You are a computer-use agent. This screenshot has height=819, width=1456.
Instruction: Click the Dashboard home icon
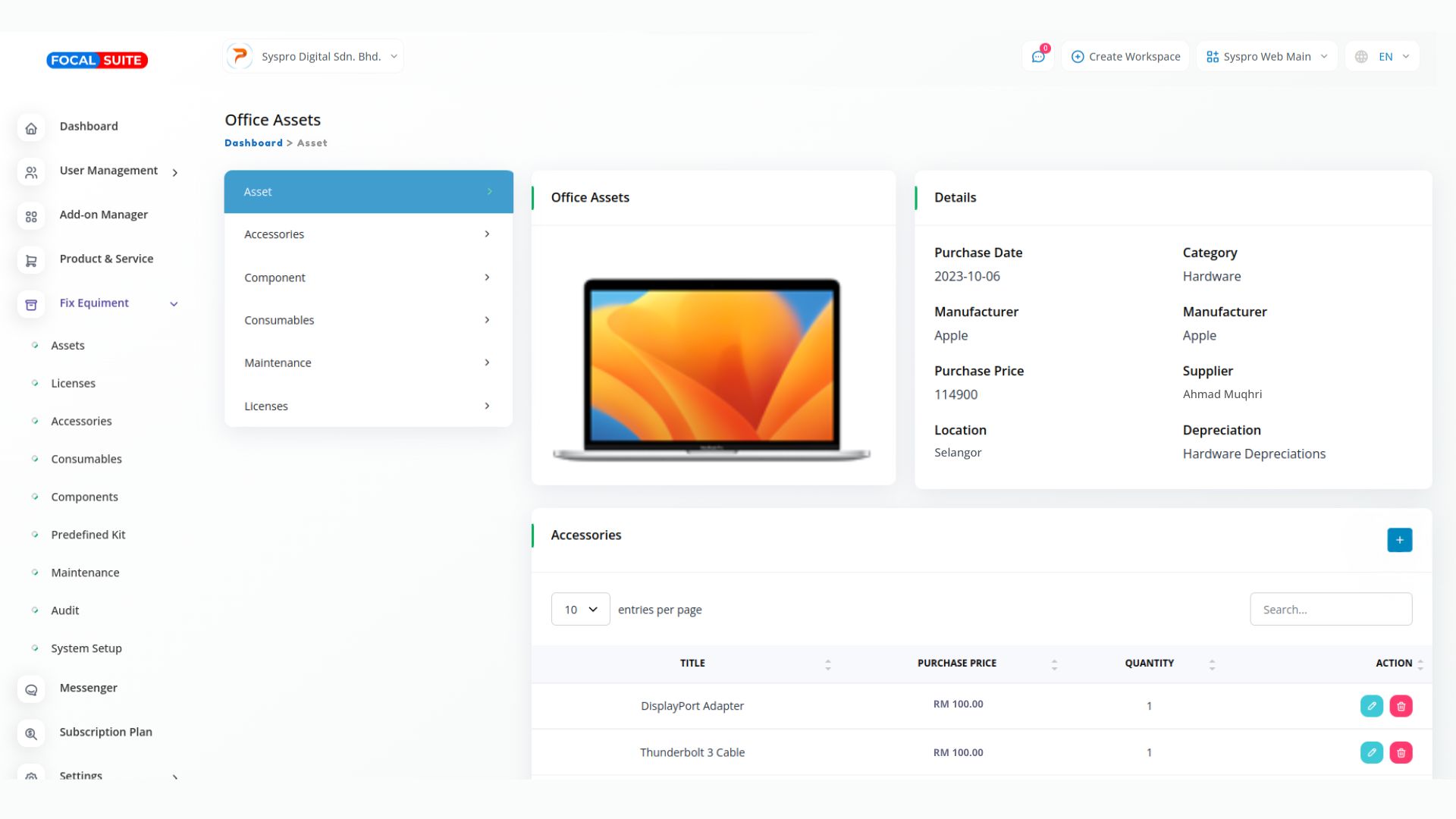[31, 128]
